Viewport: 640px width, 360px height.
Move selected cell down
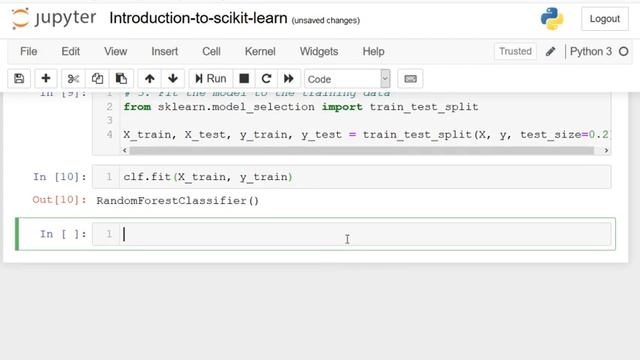click(173, 79)
